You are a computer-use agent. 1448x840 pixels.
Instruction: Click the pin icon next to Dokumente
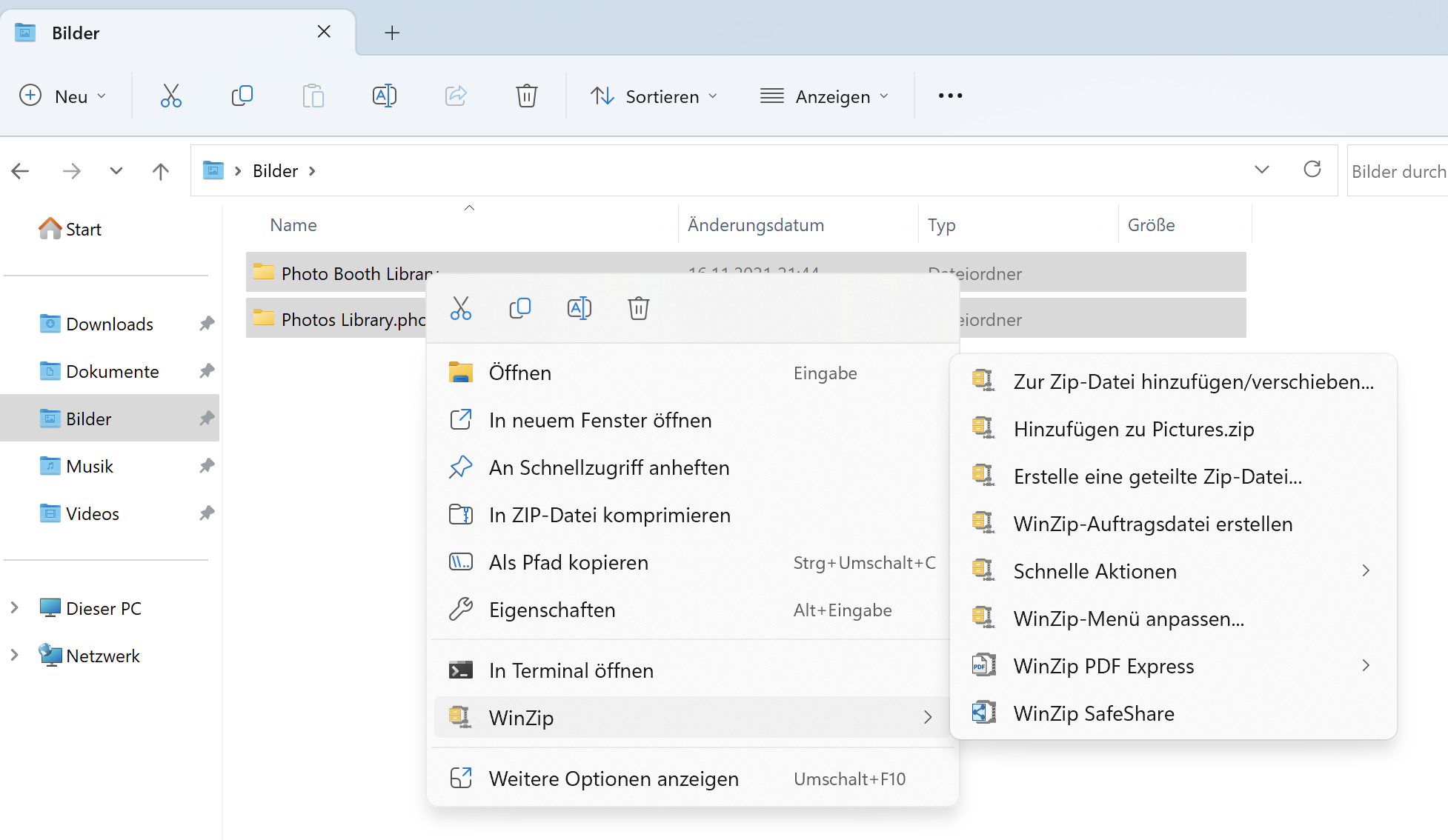tap(207, 371)
